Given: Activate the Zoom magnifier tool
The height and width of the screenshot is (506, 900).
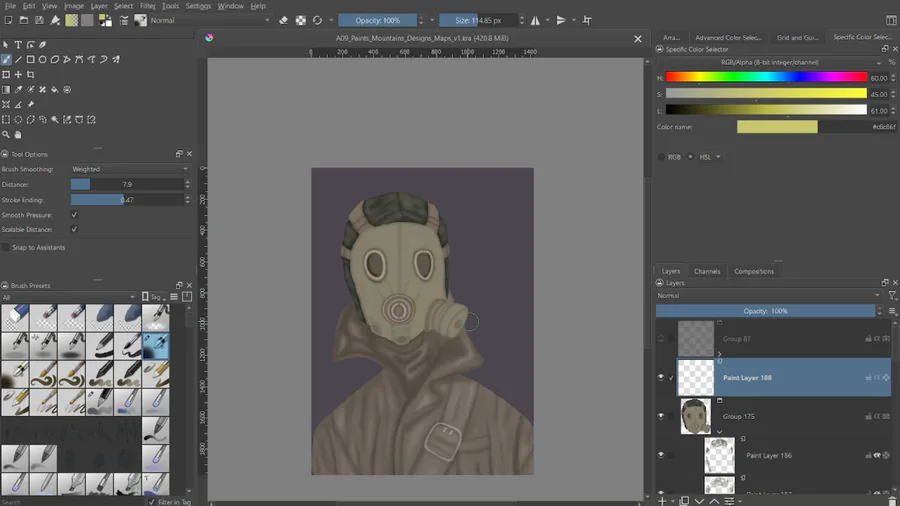Looking at the screenshot, I should pos(6,134).
